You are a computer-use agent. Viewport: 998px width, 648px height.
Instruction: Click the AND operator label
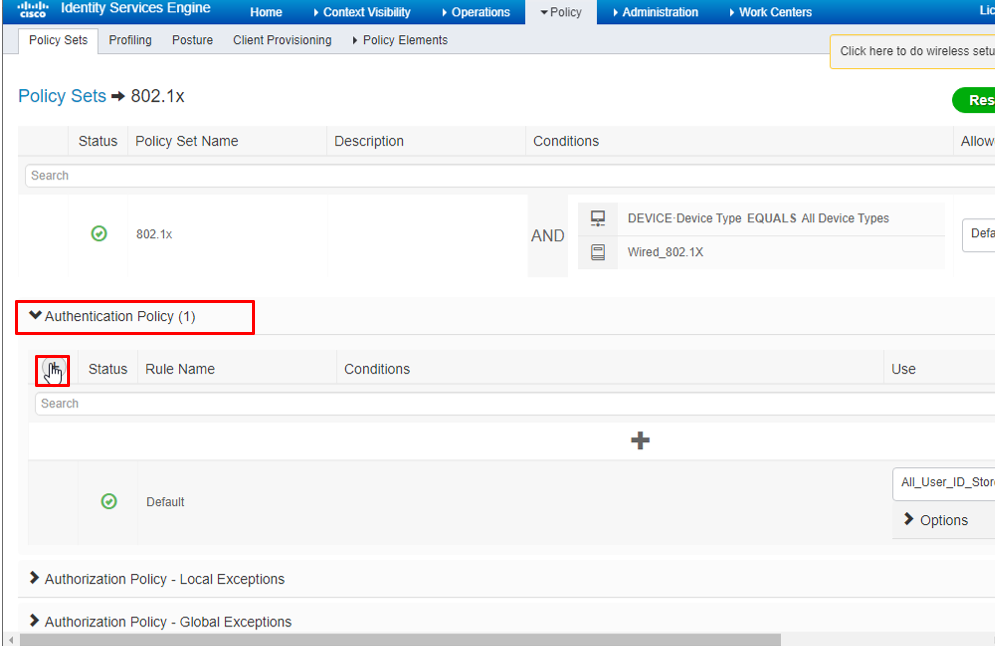[547, 236]
